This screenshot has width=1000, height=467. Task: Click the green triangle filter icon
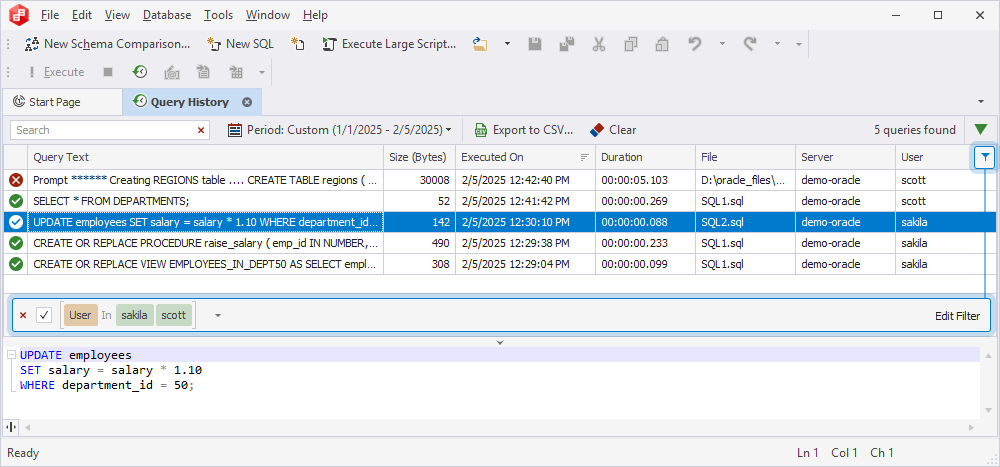click(x=981, y=130)
